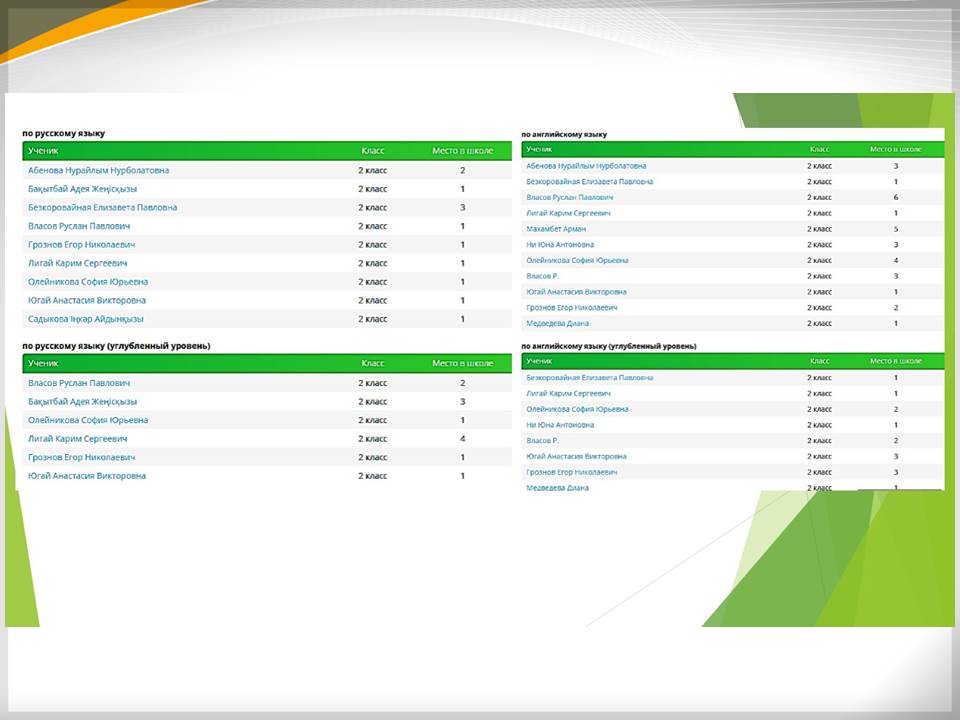960x720 pixels.
Task: Click 'по английскому языку (углубленный уровень)' heading
Action: [x=609, y=346]
